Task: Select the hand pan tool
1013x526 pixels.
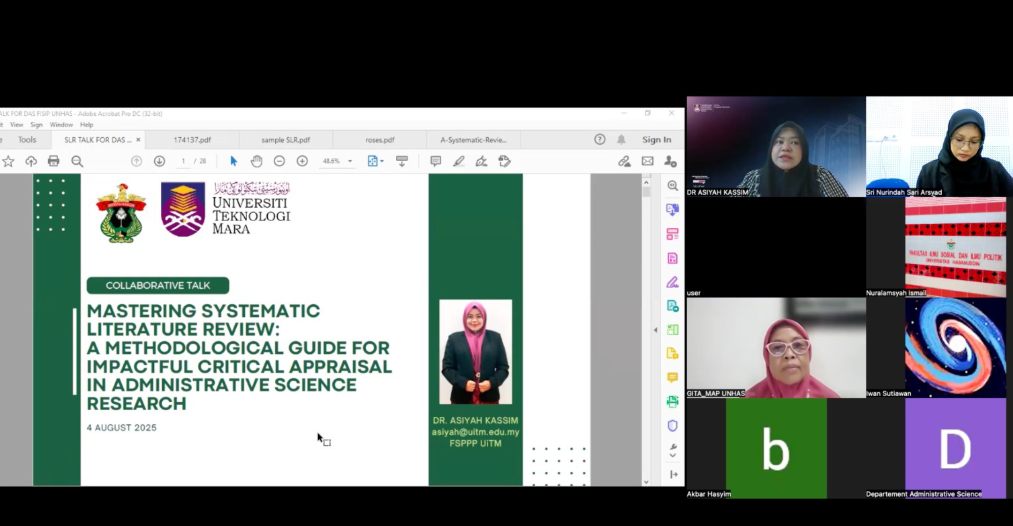Action: click(256, 161)
